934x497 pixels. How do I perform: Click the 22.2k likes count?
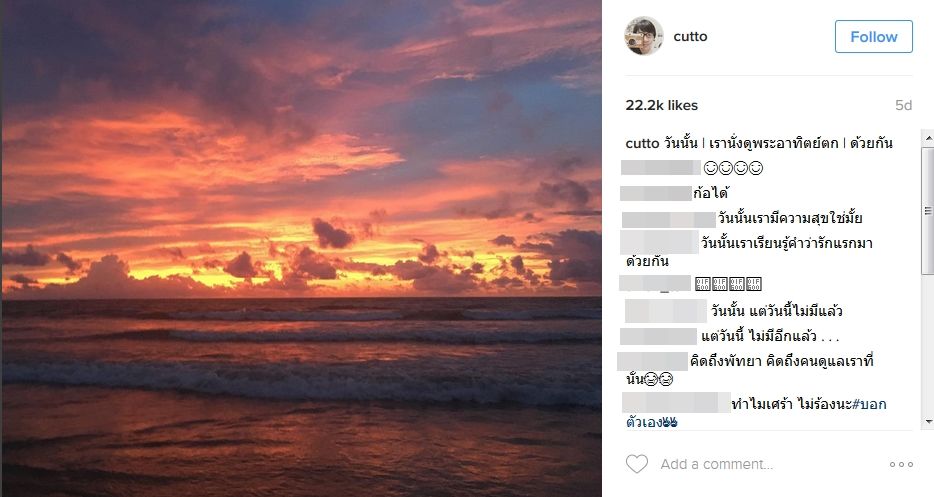point(661,105)
